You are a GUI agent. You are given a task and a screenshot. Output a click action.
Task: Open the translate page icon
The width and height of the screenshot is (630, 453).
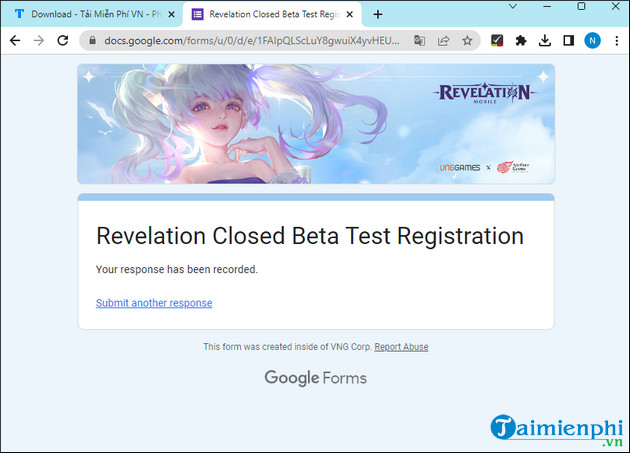pyautogui.click(x=419, y=41)
